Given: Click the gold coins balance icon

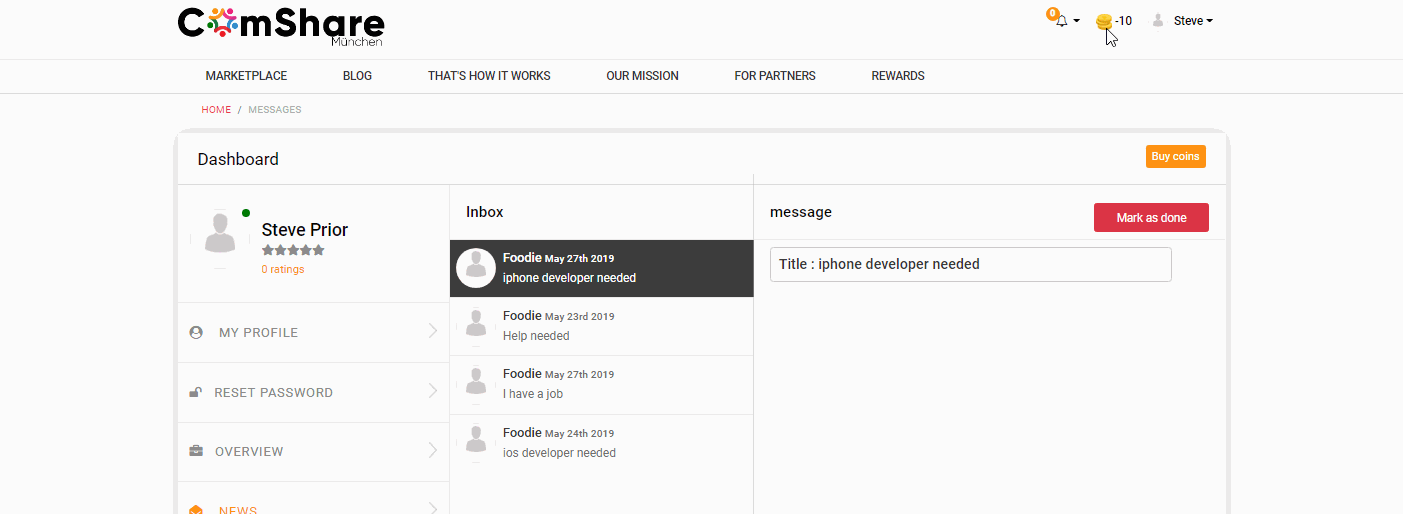Looking at the screenshot, I should pyautogui.click(x=1104, y=21).
